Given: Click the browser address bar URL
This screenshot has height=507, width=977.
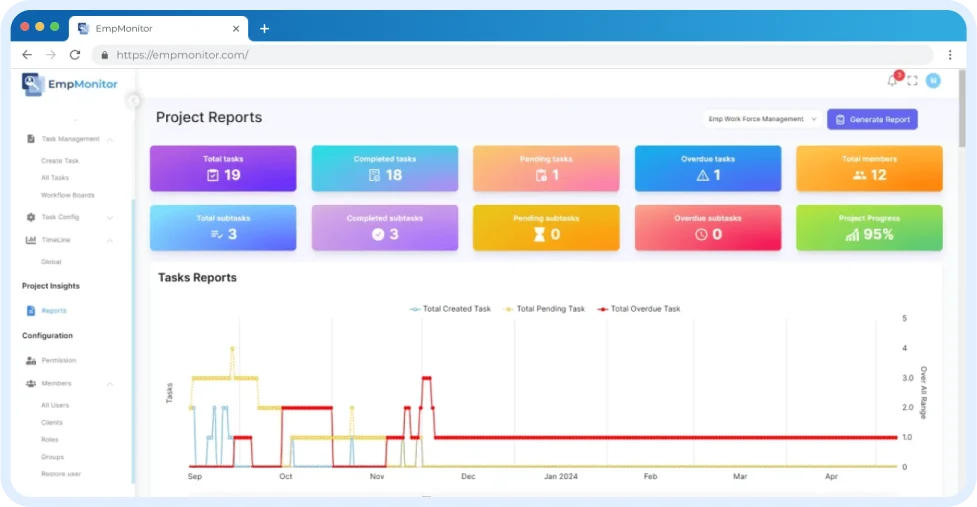Looking at the screenshot, I should pos(182,55).
